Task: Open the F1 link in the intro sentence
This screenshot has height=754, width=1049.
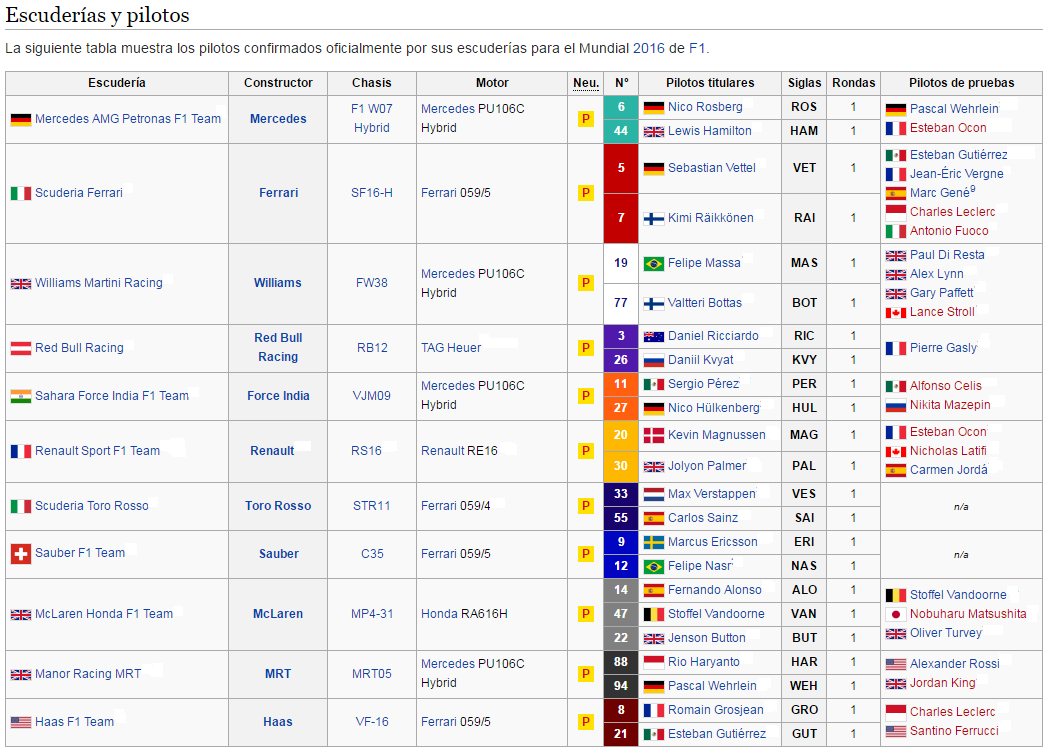Action: click(x=697, y=48)
